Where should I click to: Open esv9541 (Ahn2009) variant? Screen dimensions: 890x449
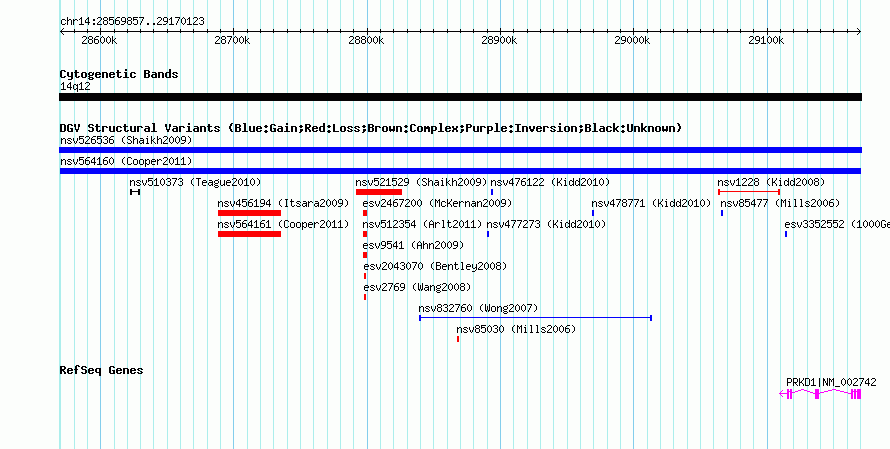tap(413, 245)
